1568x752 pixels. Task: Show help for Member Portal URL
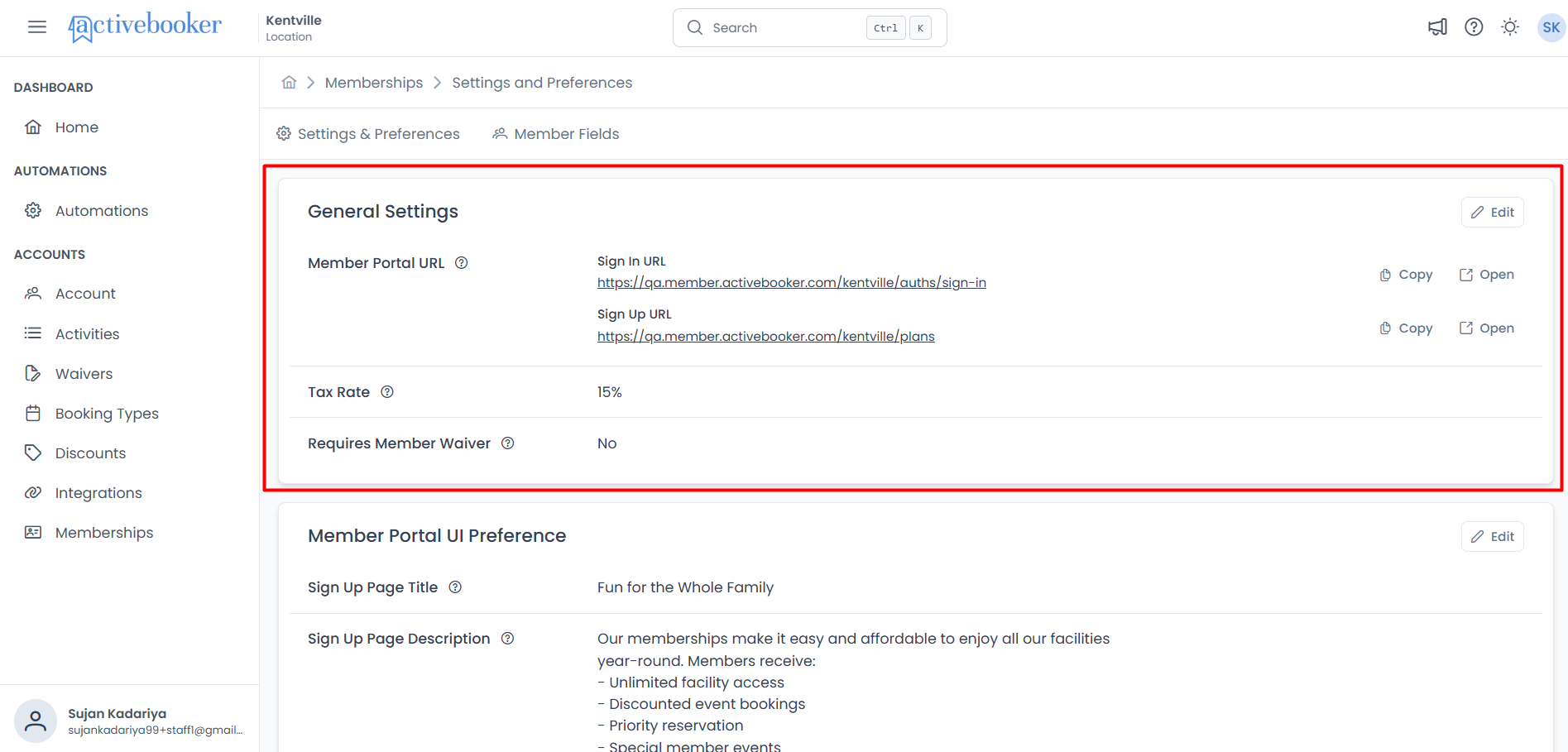(x=462, y=263)
